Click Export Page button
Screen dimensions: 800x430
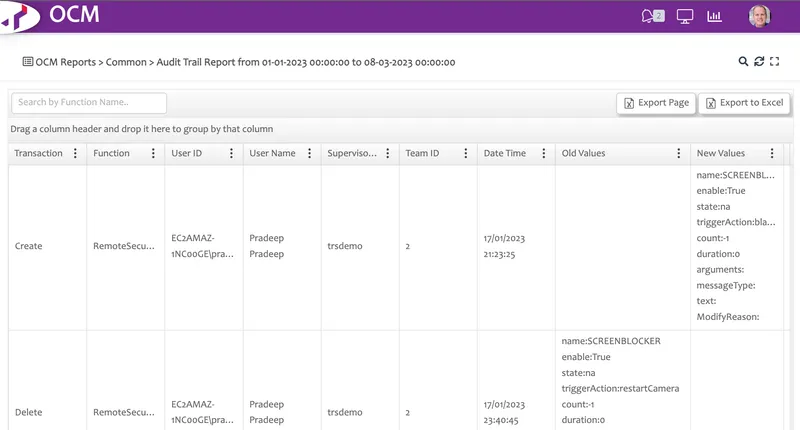click(655, 103)
